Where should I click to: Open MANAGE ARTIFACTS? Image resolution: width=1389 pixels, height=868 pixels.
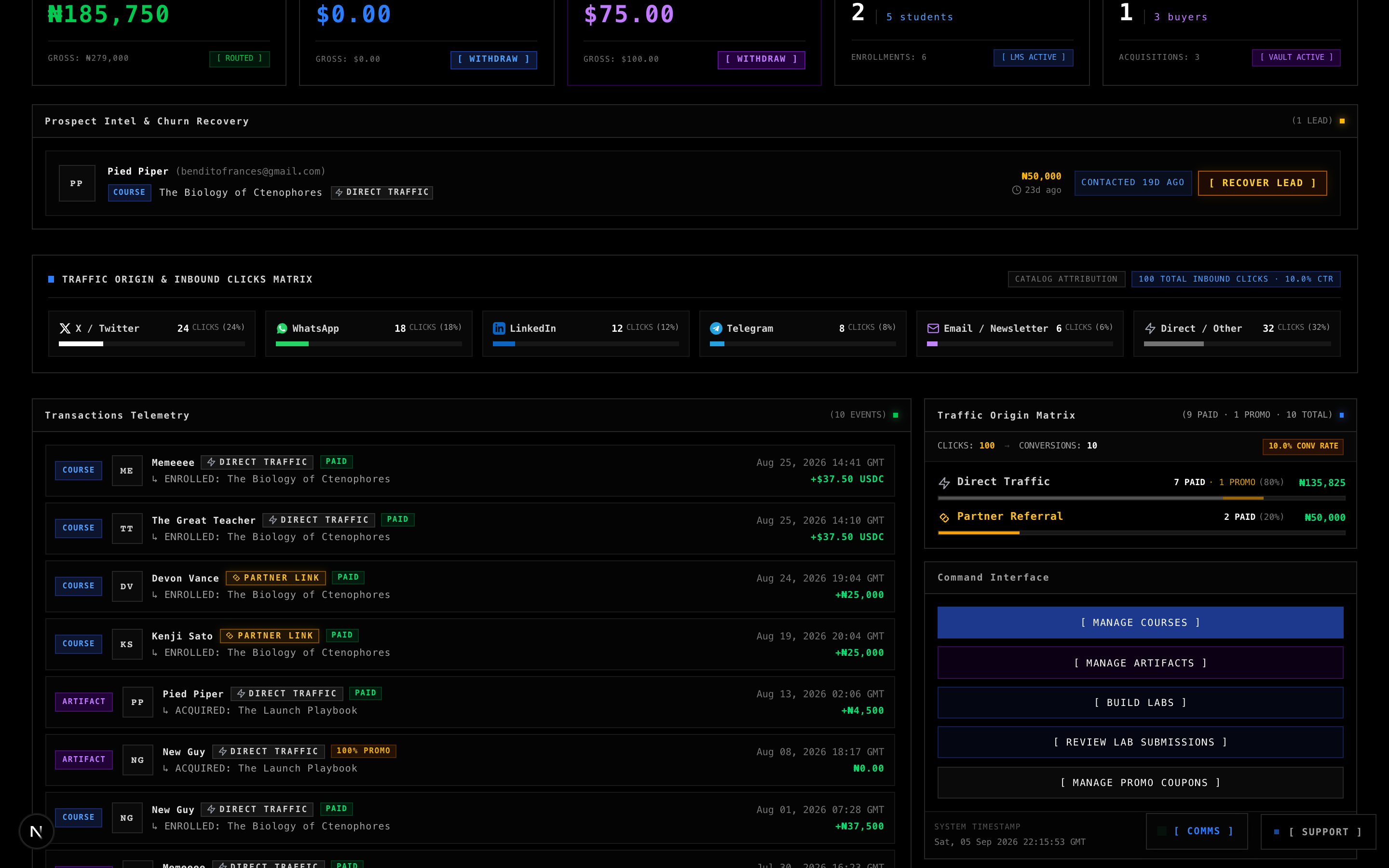pyautogui.click(x=1140, y=663)
